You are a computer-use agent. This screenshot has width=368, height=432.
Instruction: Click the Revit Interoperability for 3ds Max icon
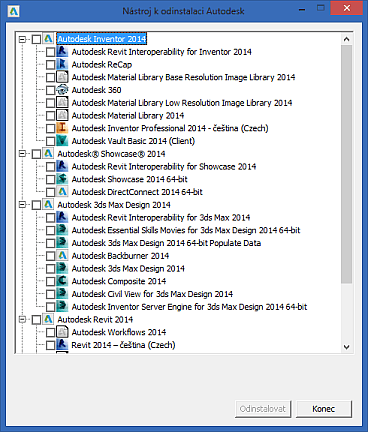pyautogui.click(x=62, y=217)
